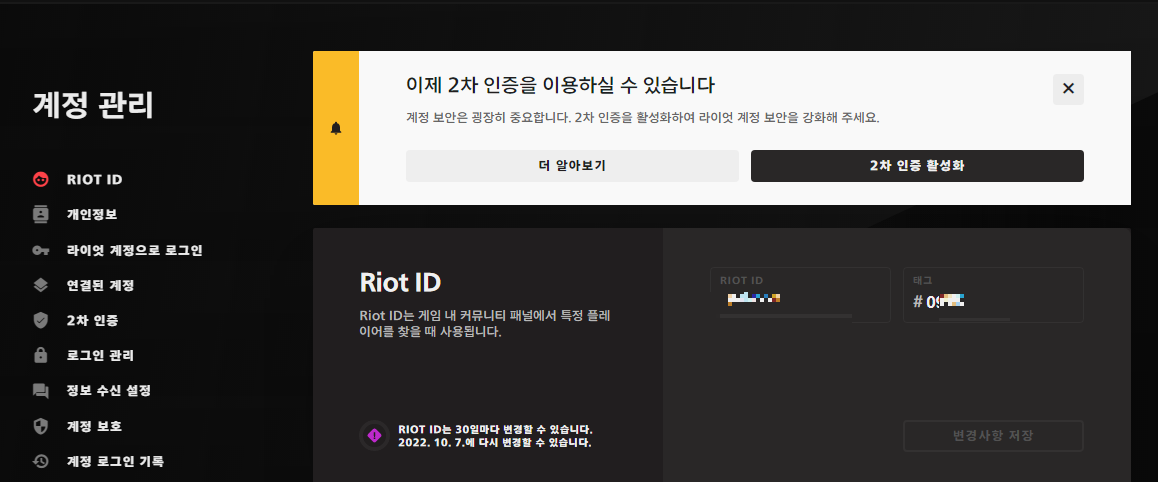
Task: Click the text 이제 2차 인증을 이용하실 수 있습니다
Action: [561, 85]
